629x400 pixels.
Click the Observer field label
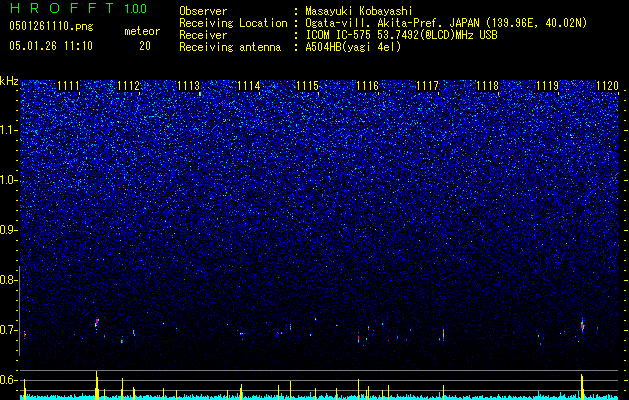203,11
